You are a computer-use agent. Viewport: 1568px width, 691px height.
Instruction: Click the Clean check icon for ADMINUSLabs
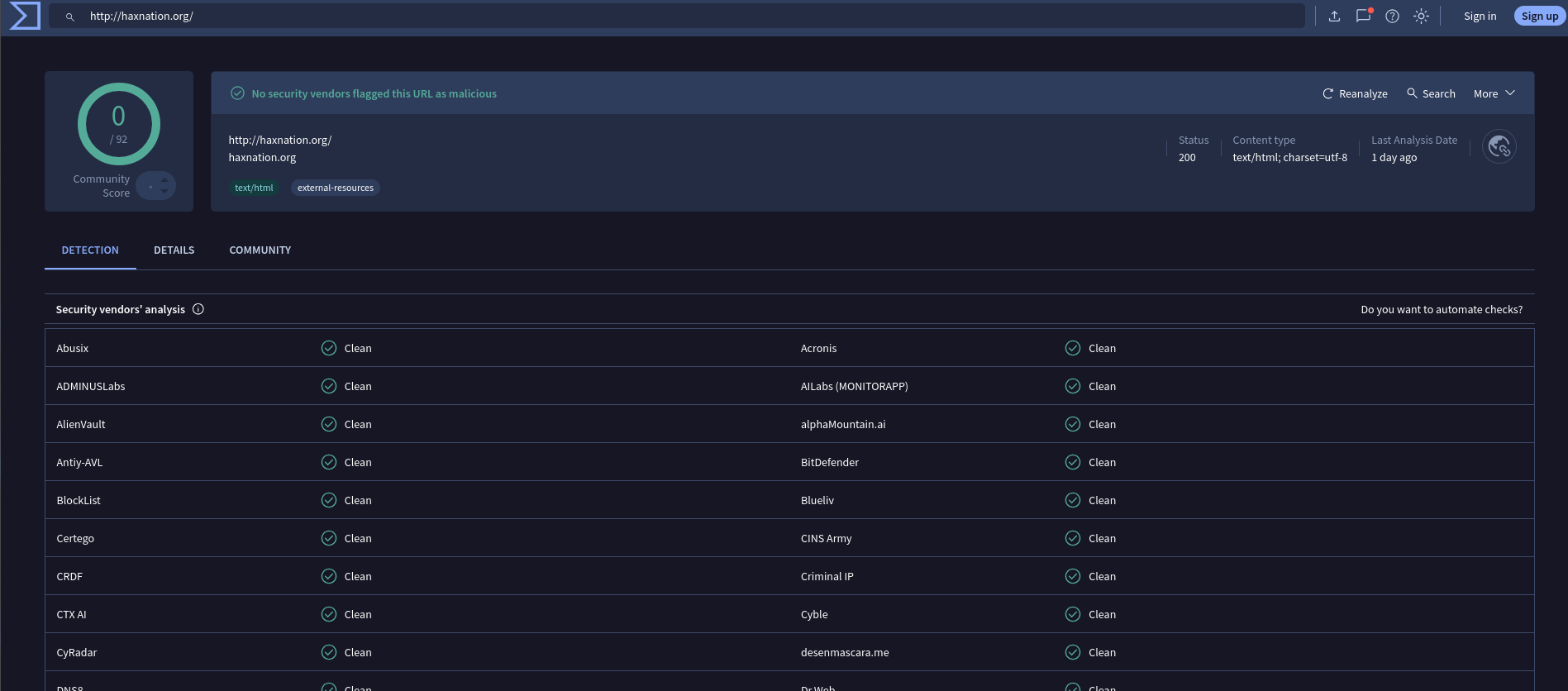329,386
